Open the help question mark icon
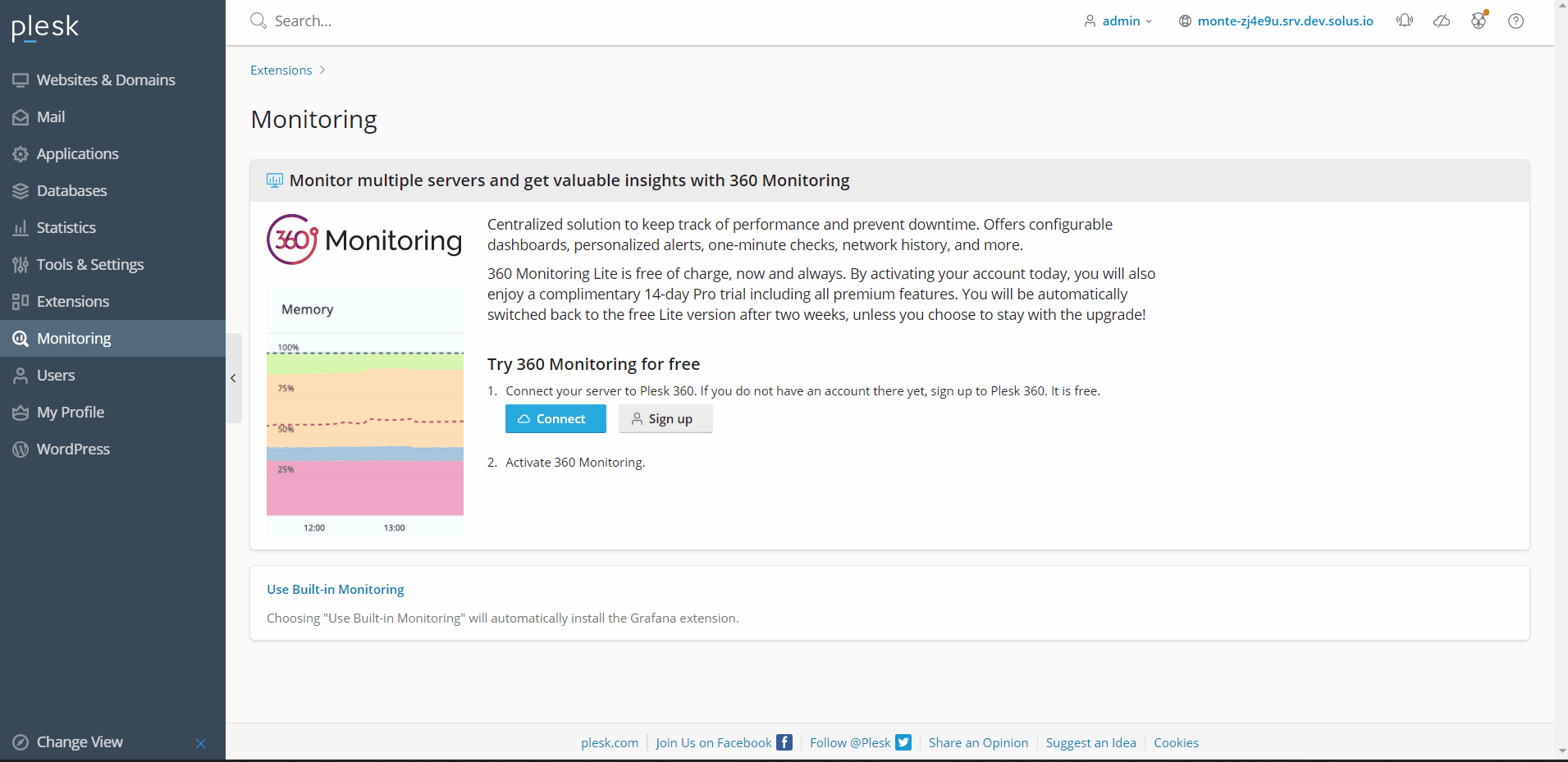This screenshot has width=1568, height=762. (1515, 21)
